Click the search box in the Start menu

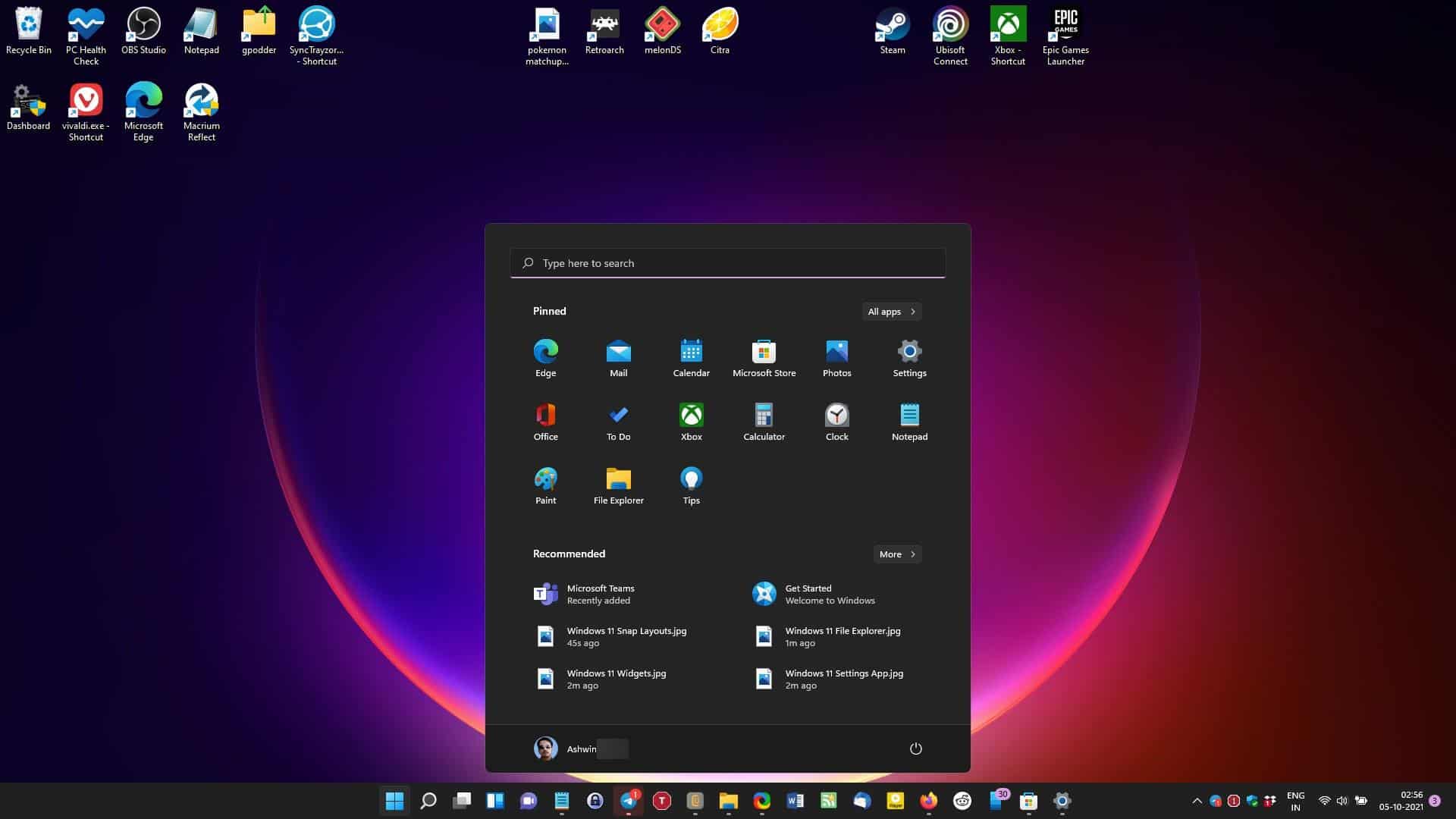click(x=728, y=263)
